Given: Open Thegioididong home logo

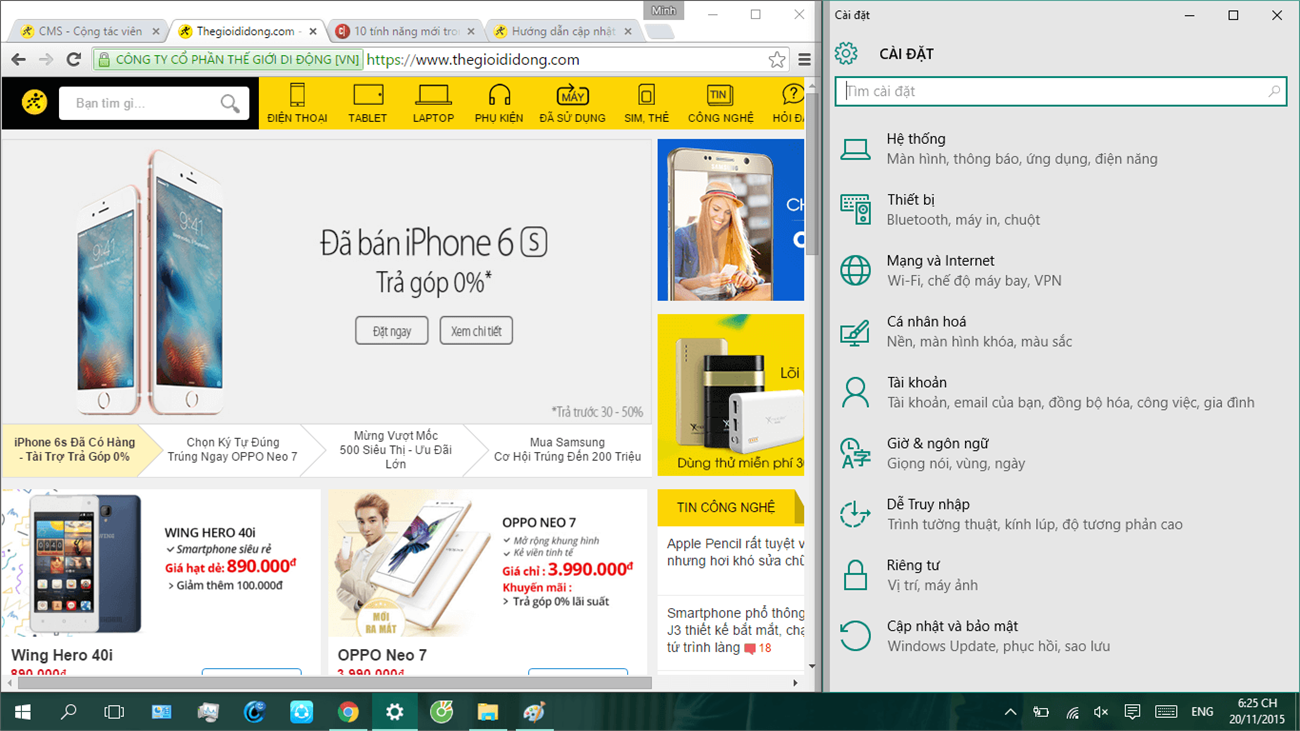Looking at the screenshot, I should 34,103.
